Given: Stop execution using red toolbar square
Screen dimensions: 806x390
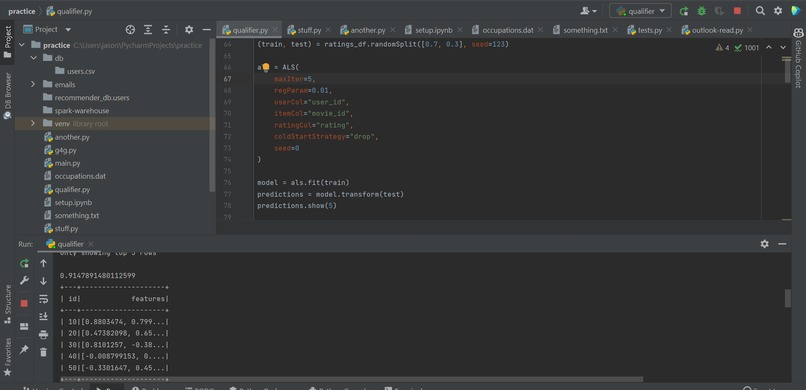Looking at the screenshot, I should point(737,11).
